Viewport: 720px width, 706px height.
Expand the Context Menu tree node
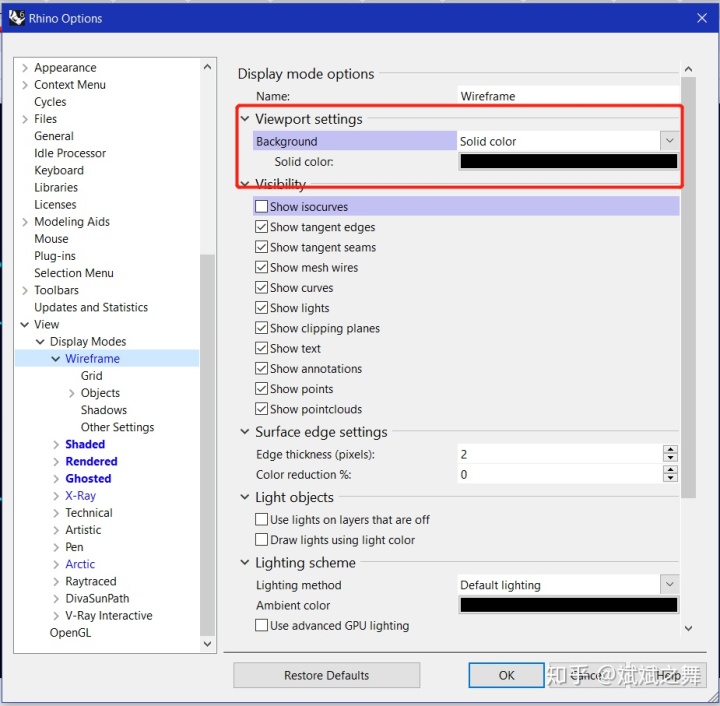25,85
